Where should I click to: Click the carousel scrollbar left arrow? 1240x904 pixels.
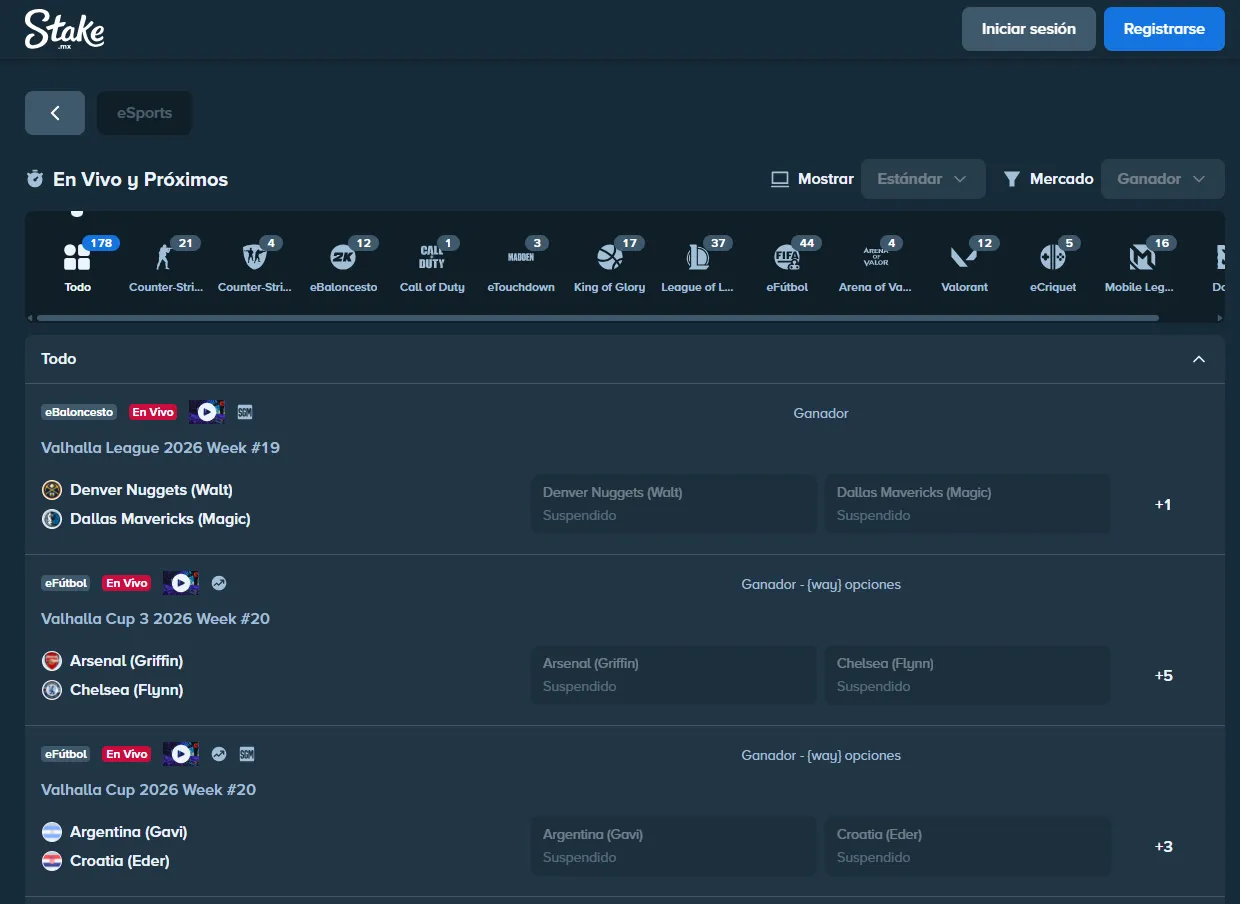[x=30, y=318]
